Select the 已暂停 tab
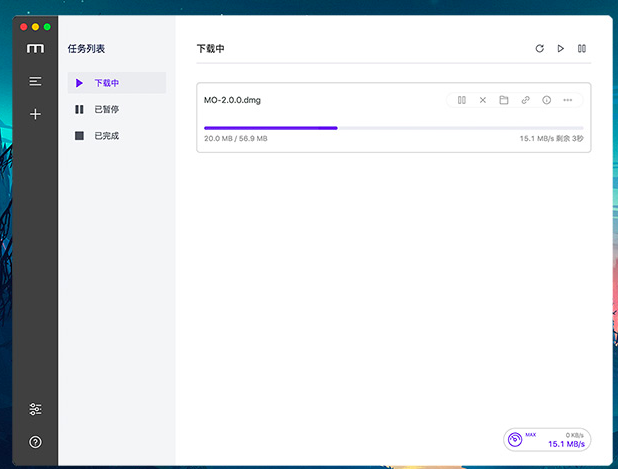 point(117,109)
